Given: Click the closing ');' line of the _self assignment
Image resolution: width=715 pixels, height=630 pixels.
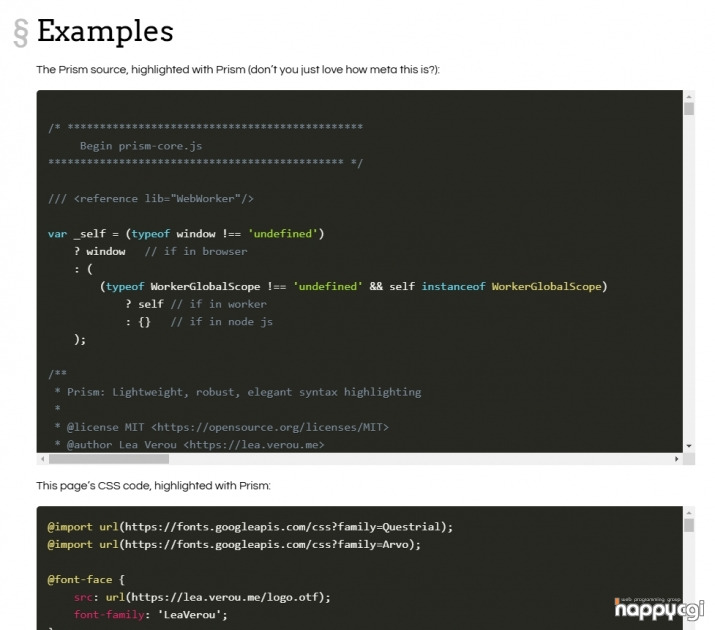Looking at the screenshot, I should tap(80, 340).
